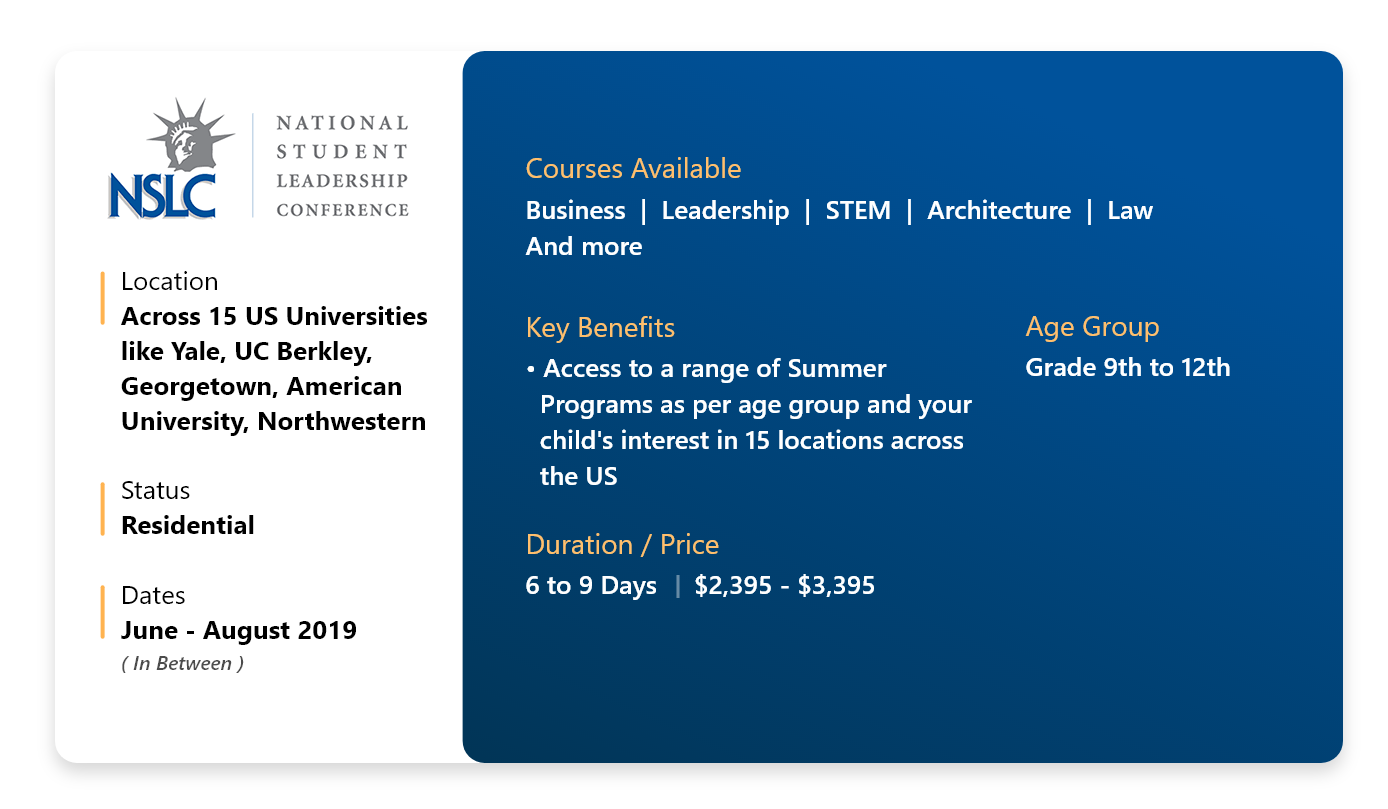Click the Summer Programs benefit bullet text
This screenshot has width=1388, height=809.
click(x=749, y=423)
